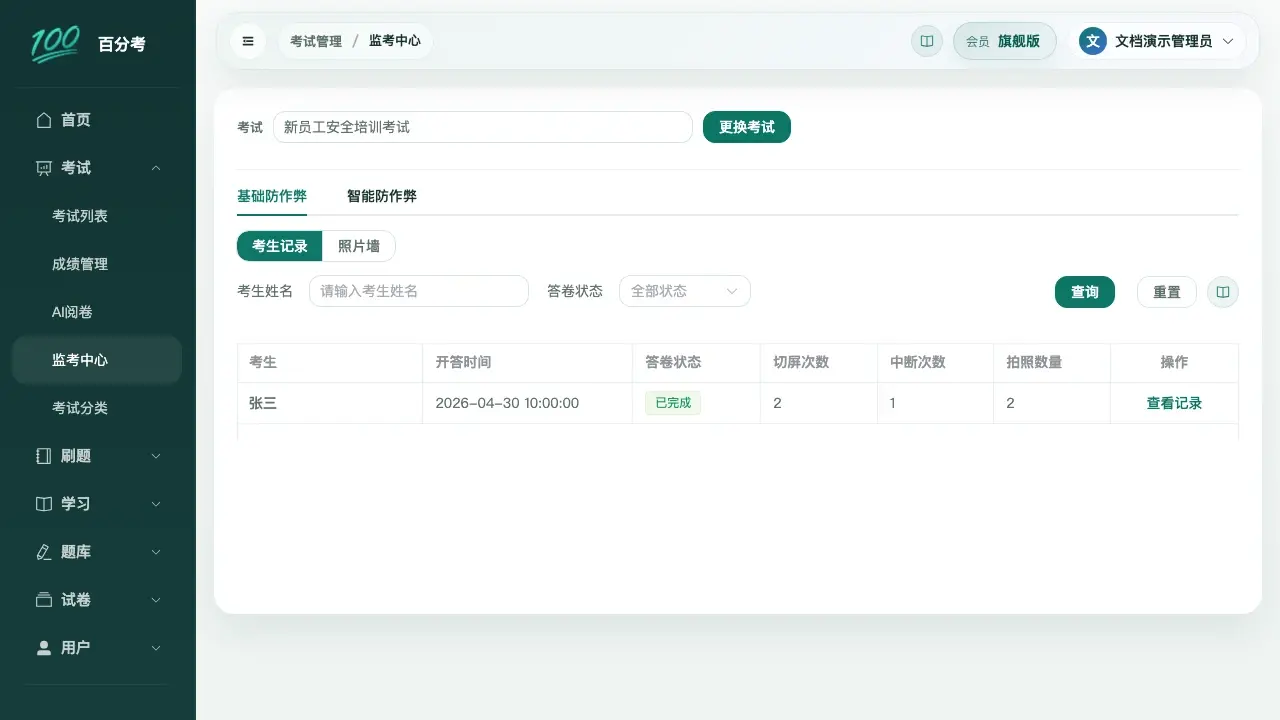Screen dimensions: 1280x720
Task: Expand the 刷题 menu chevron
Action: (x=156, y=456)
